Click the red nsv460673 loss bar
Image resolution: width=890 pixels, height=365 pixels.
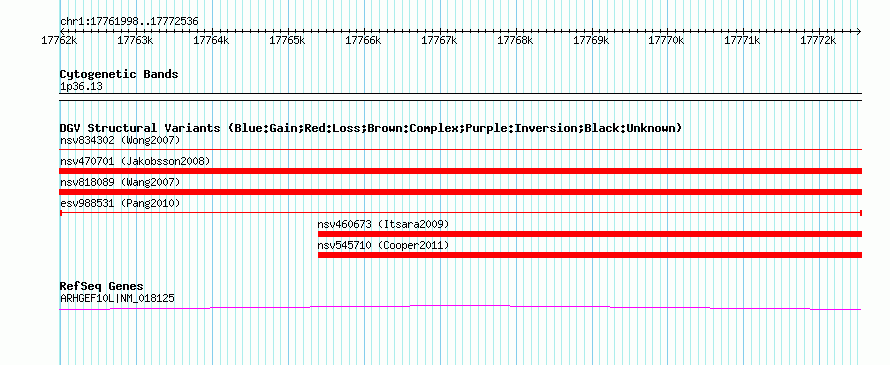590,234
